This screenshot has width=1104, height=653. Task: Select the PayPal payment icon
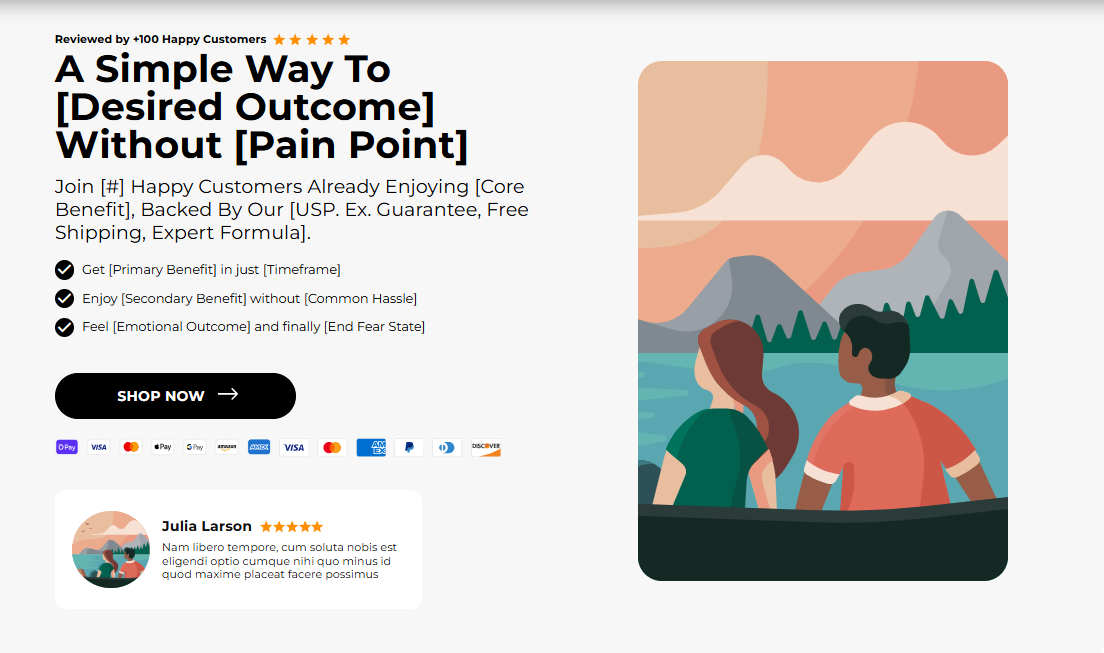[x=409, y=447]
